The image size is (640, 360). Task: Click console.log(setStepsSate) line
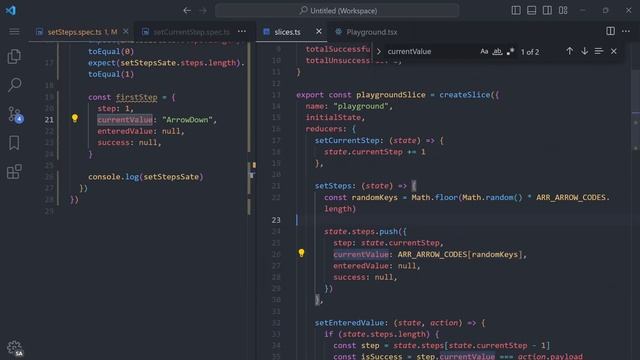(x=146, y=177)
